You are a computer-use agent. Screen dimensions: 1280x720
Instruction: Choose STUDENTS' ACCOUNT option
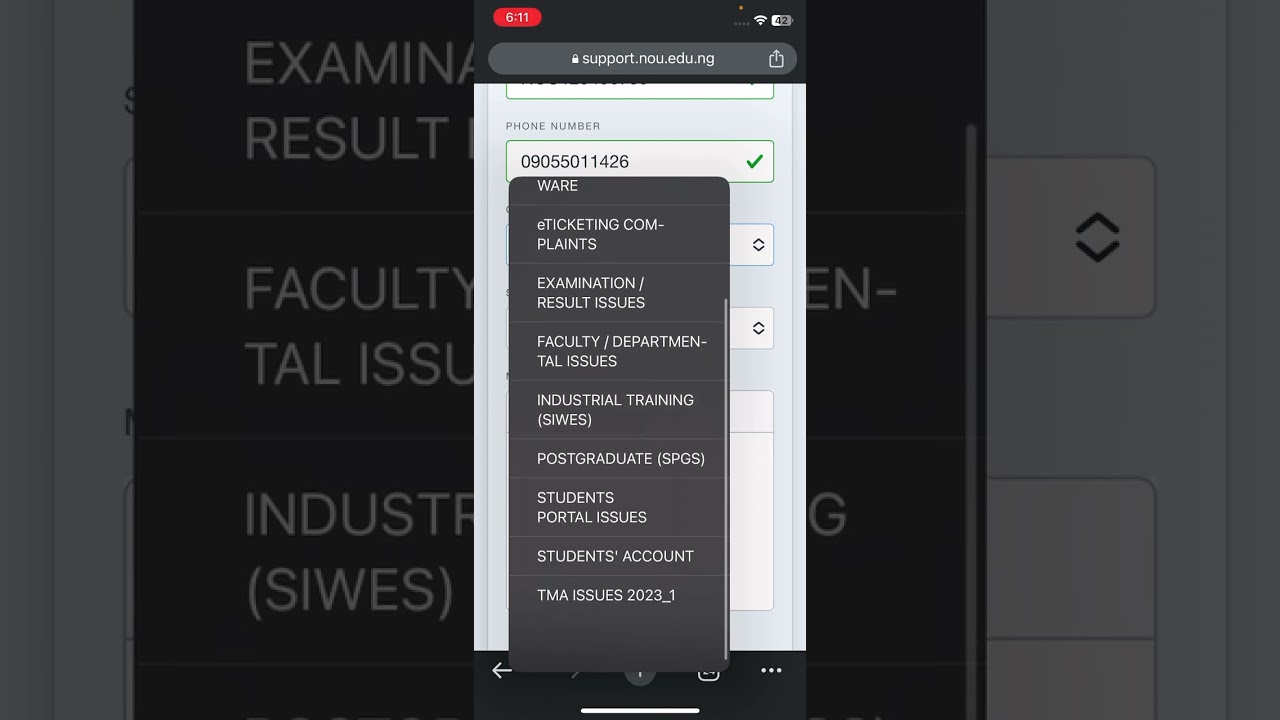click(x=619, y=556)
